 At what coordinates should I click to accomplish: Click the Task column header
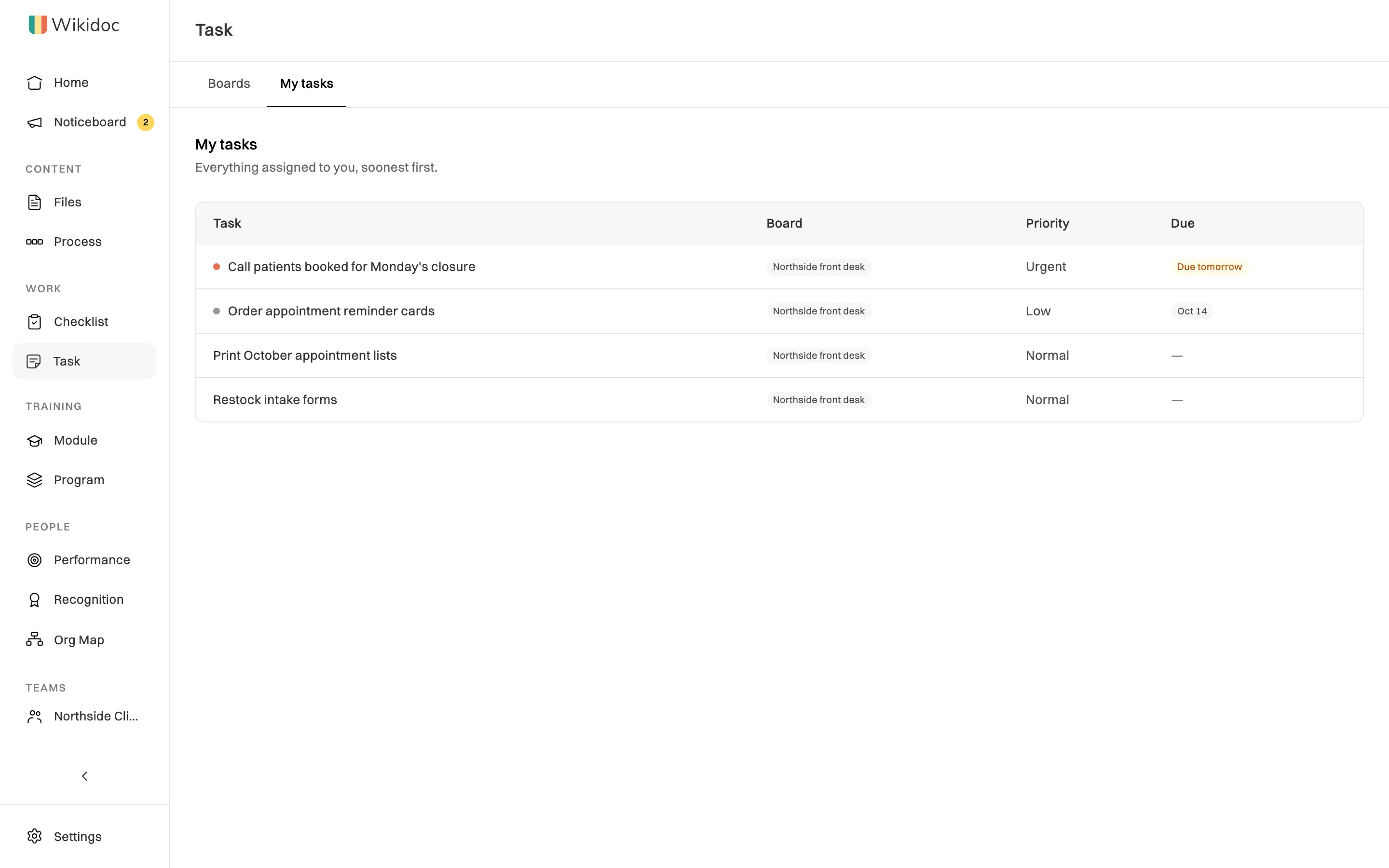pyautogui.click(x=227, y=223)
